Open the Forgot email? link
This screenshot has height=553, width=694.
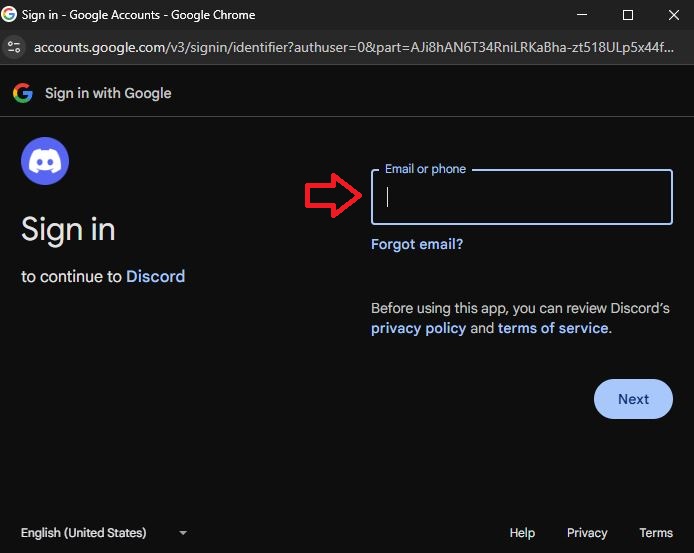[417, 244]
